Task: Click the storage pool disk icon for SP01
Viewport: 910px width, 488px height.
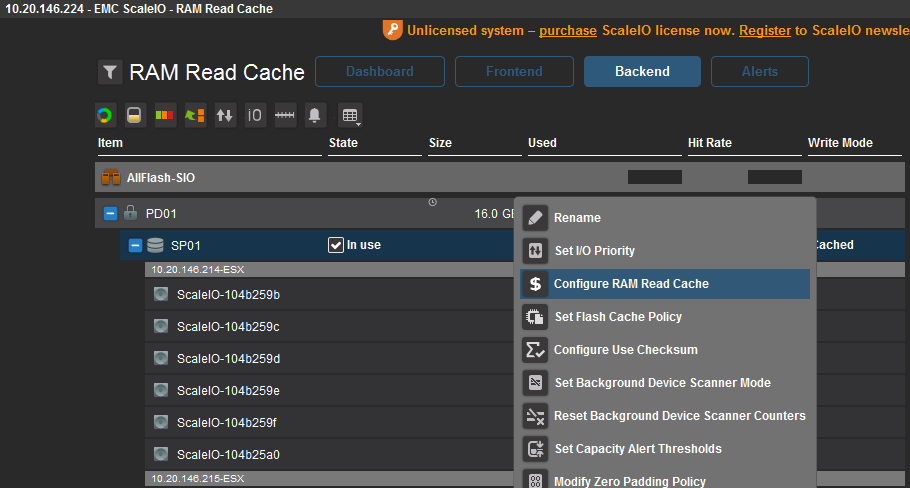Action: (155, 245)
